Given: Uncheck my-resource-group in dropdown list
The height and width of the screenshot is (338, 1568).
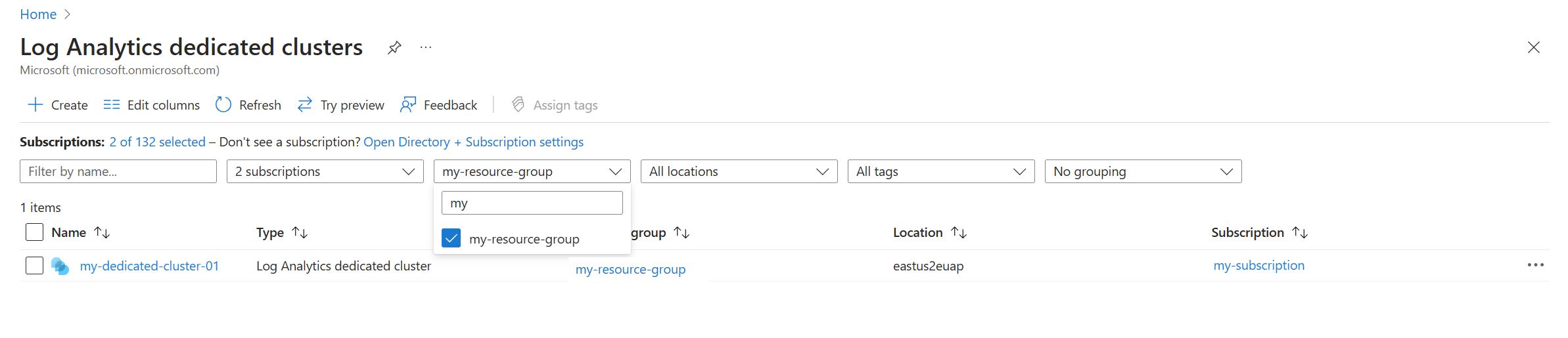Looking at the screenshot, I should [451, 238].
